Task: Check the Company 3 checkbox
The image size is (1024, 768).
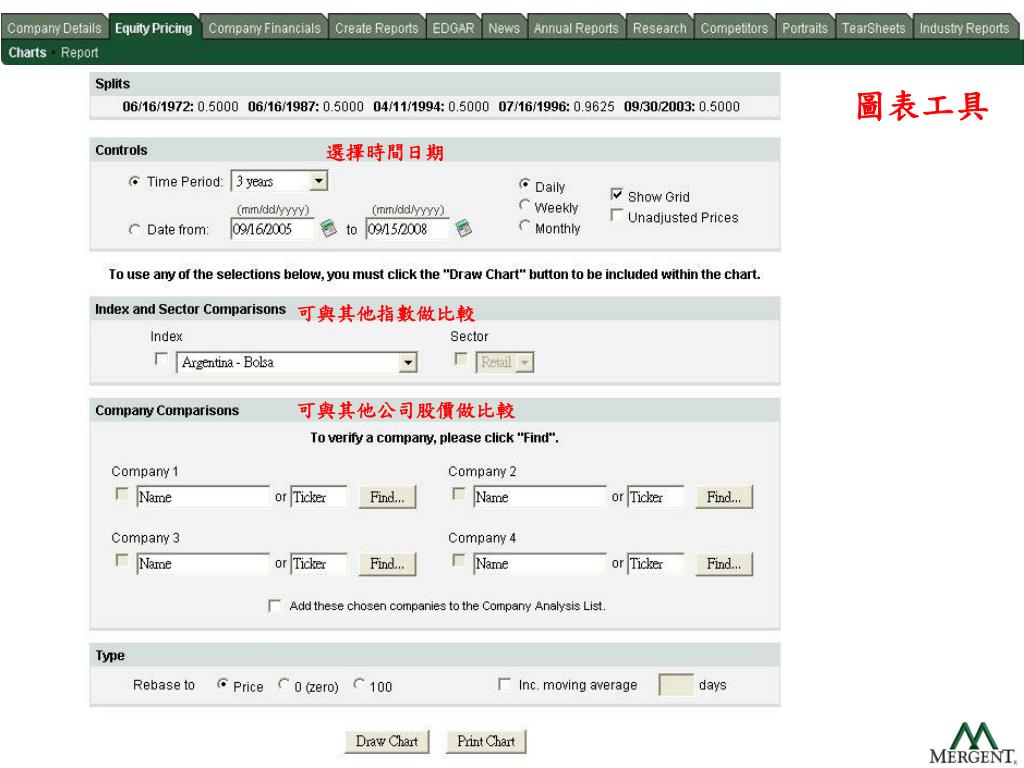Action: point(122,560)
